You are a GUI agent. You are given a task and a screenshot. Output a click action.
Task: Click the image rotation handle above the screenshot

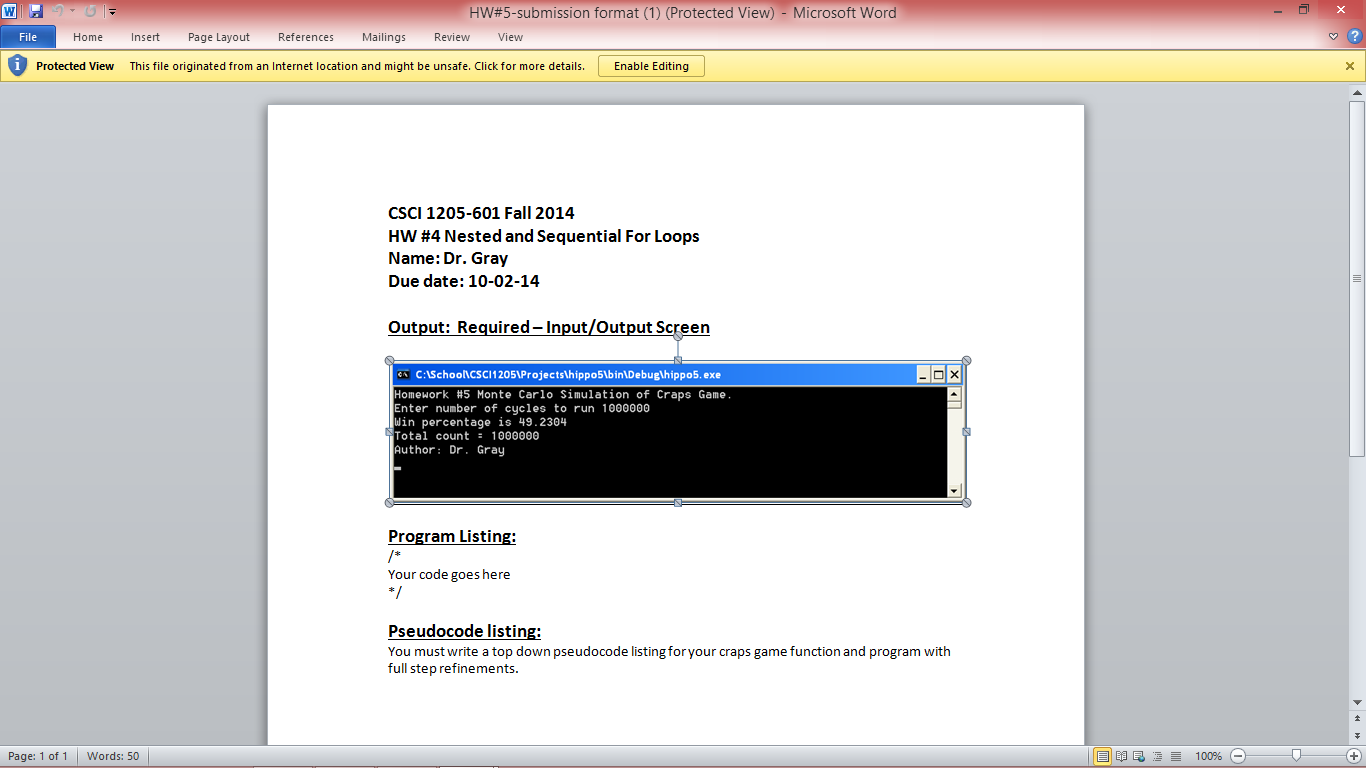(x=677, y=336)
